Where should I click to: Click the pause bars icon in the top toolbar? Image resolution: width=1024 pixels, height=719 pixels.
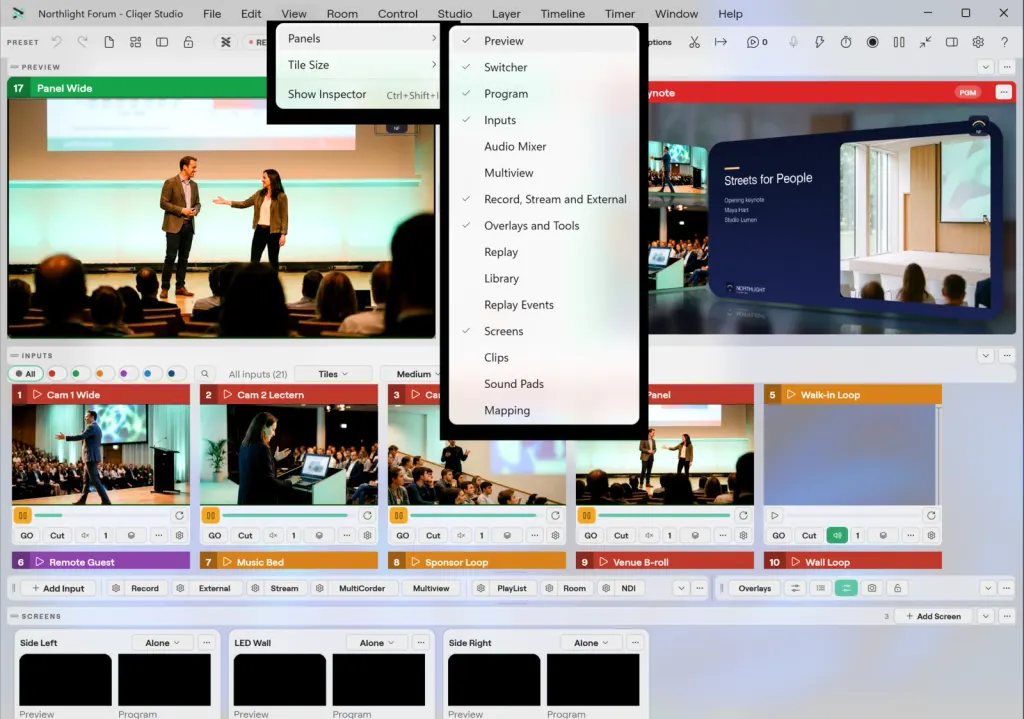tap(899, 42)
